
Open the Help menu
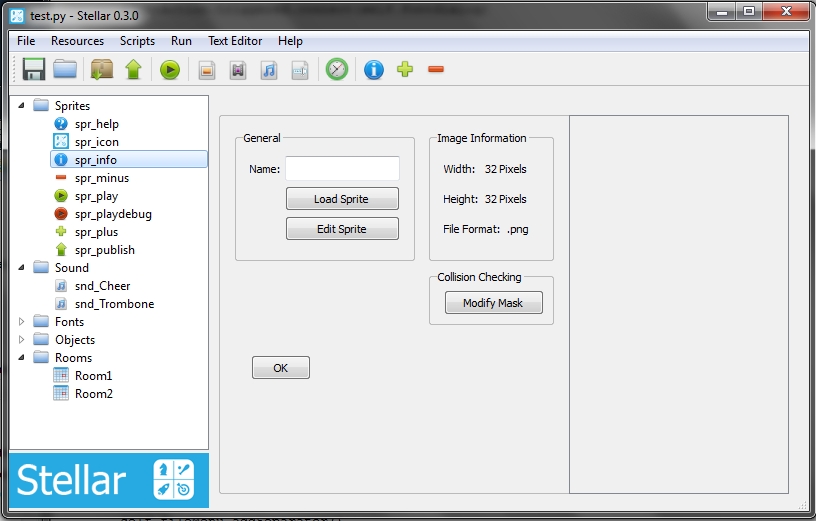tap(290, 41)
